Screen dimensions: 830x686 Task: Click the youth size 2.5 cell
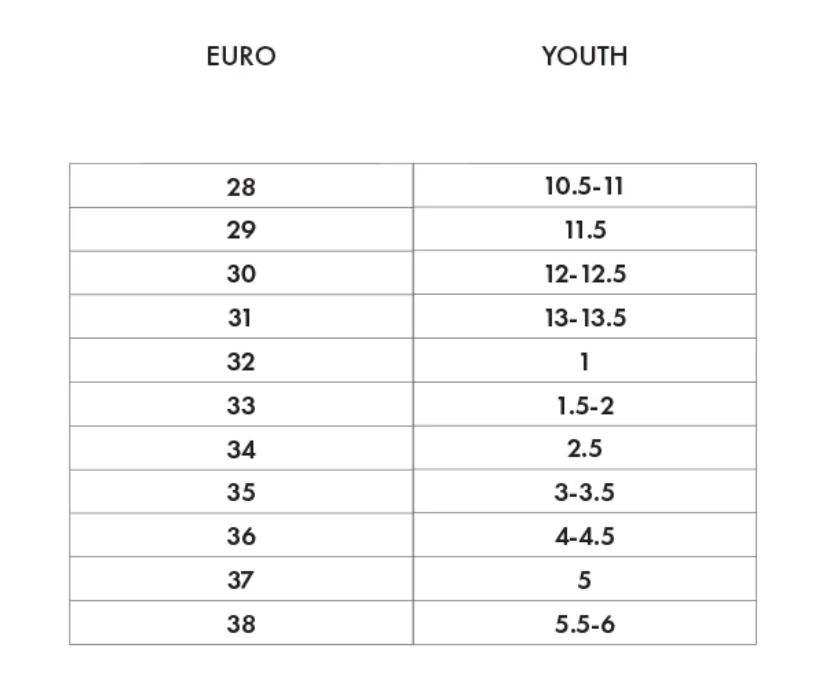(585, 449)
